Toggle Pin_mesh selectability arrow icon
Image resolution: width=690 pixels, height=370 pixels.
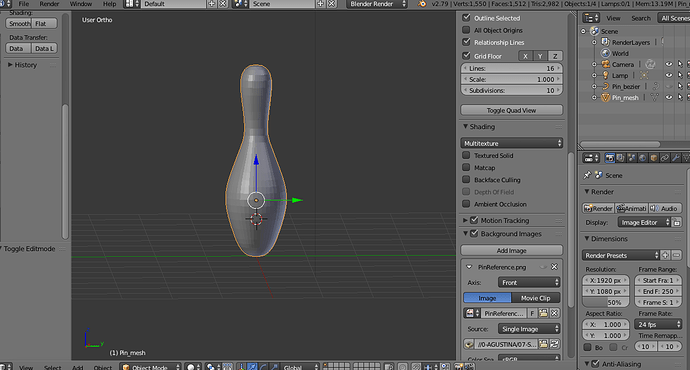(680, 97)
